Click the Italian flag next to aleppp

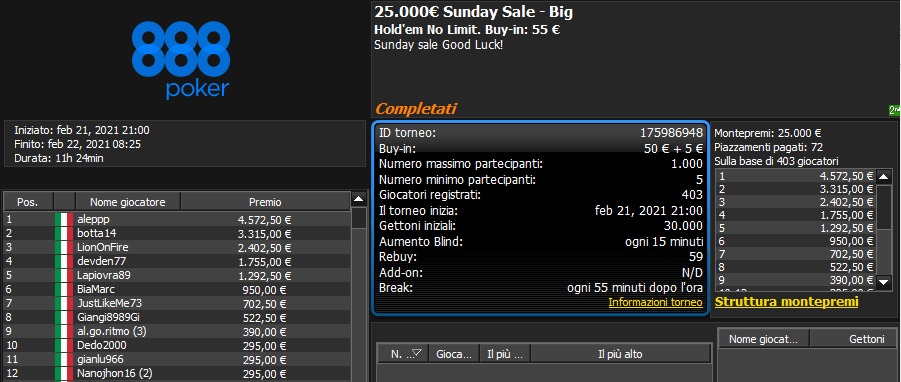tap(64, 219)
